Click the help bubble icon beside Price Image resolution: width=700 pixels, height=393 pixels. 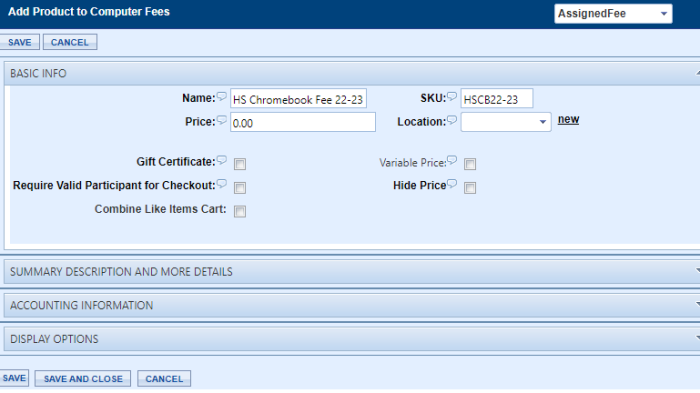(221, 120)
